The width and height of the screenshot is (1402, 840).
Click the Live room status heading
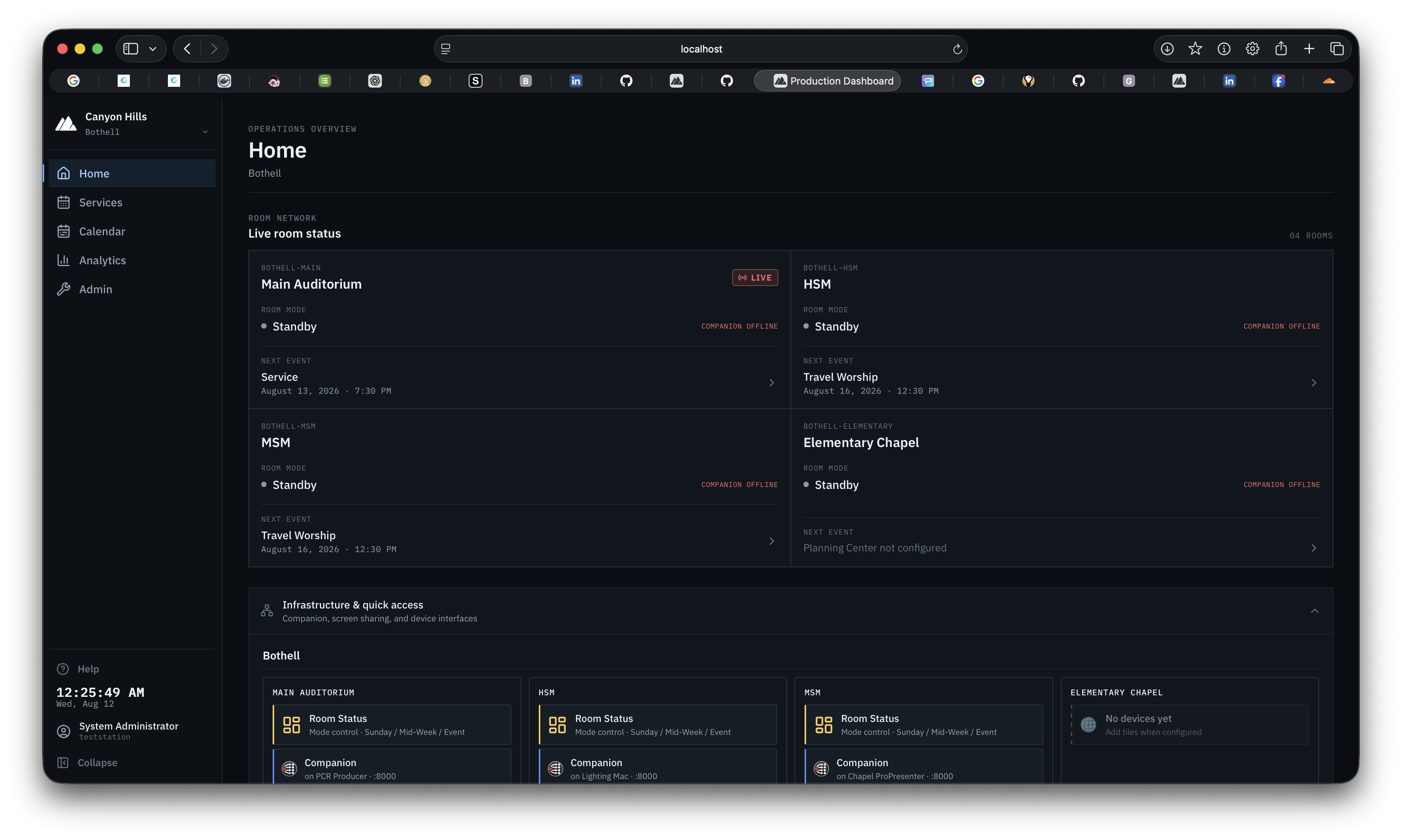point(294,233)
